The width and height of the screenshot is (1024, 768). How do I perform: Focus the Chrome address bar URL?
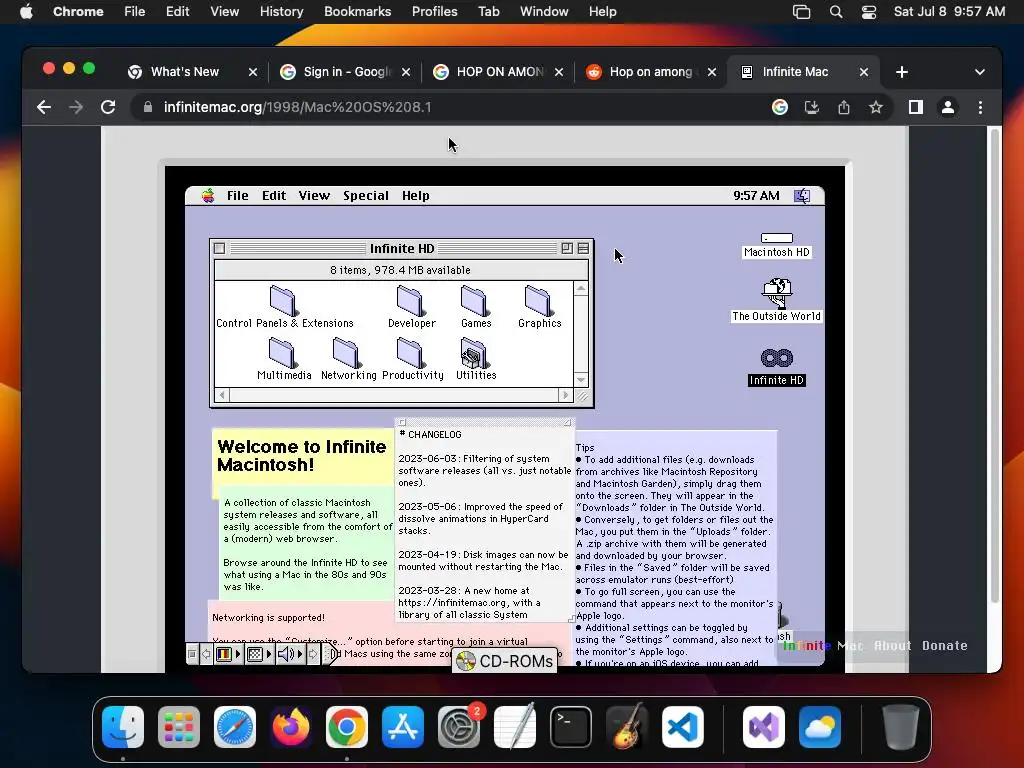tap(297, 107)
